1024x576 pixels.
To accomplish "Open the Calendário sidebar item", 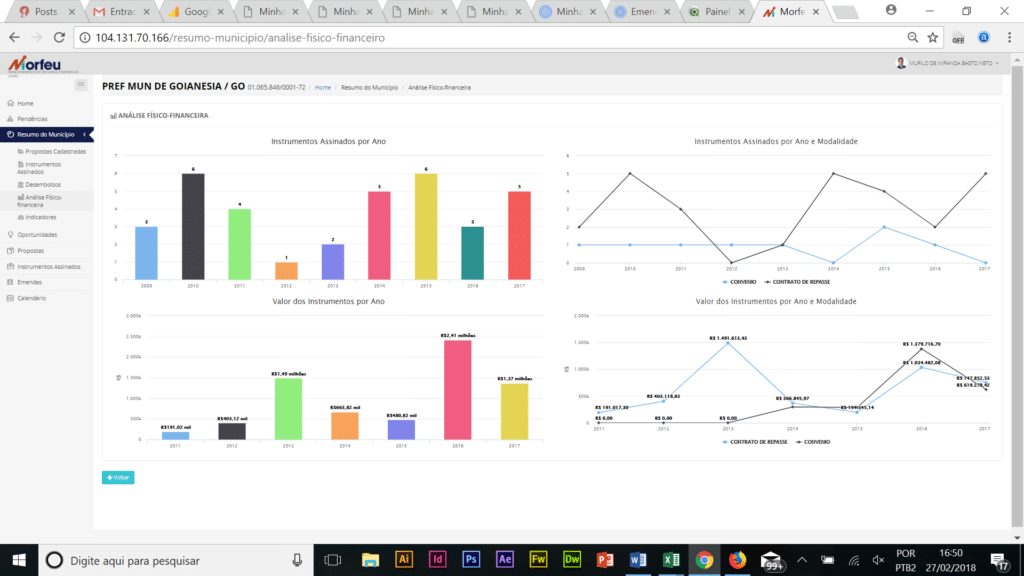I will pyautogui.click(x=32, y=298).
